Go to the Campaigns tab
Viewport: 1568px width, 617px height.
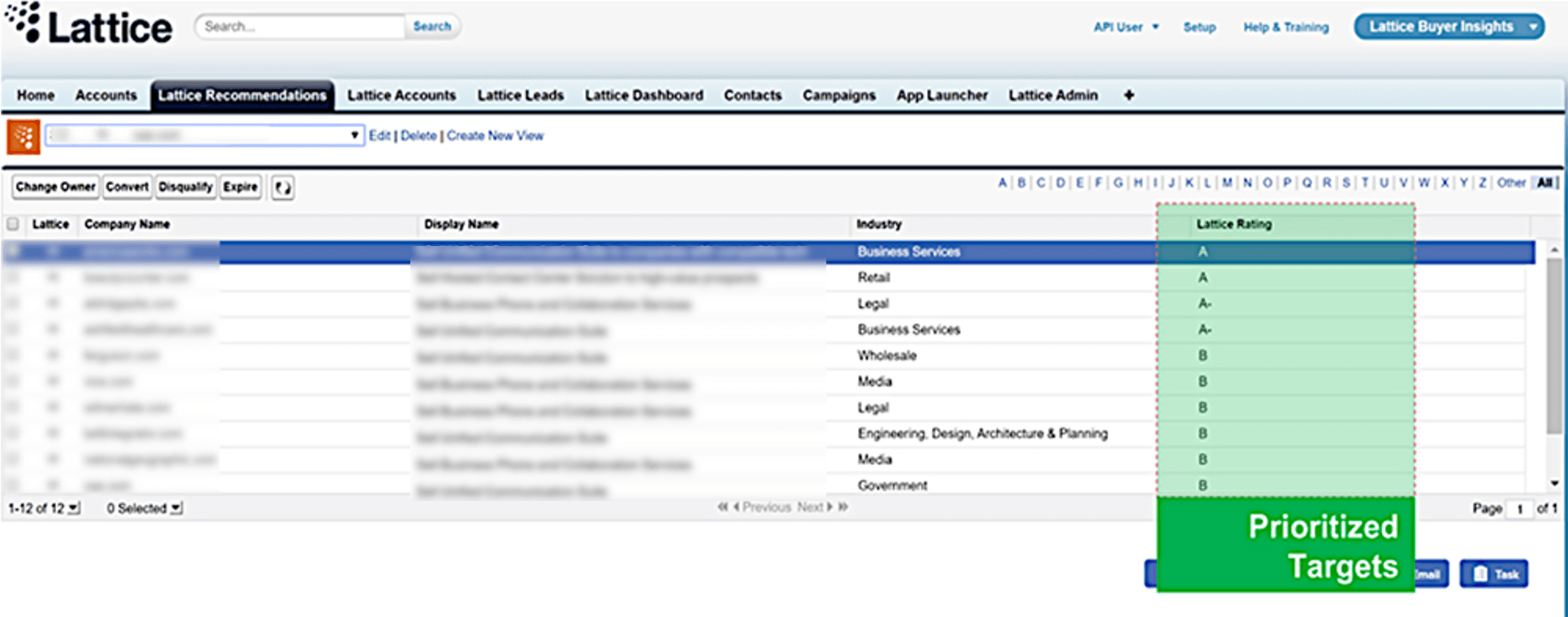coord(839,95)
